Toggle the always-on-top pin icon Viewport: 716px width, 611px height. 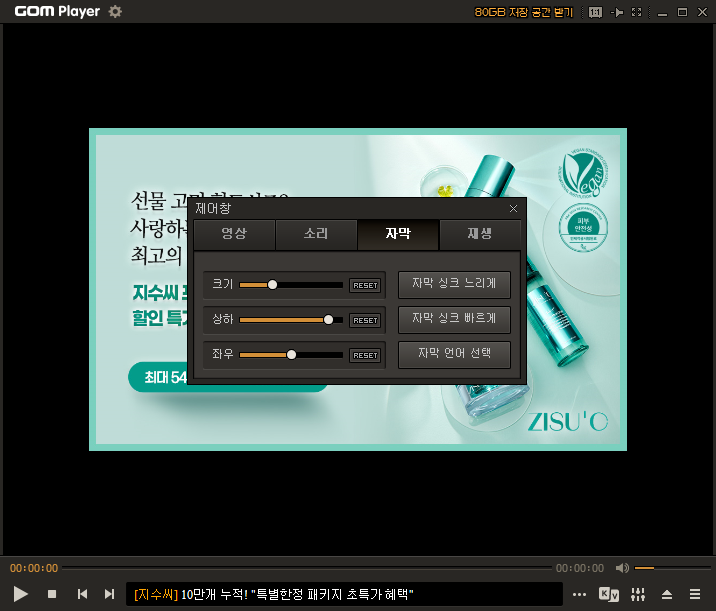click(x=617, y=12)
